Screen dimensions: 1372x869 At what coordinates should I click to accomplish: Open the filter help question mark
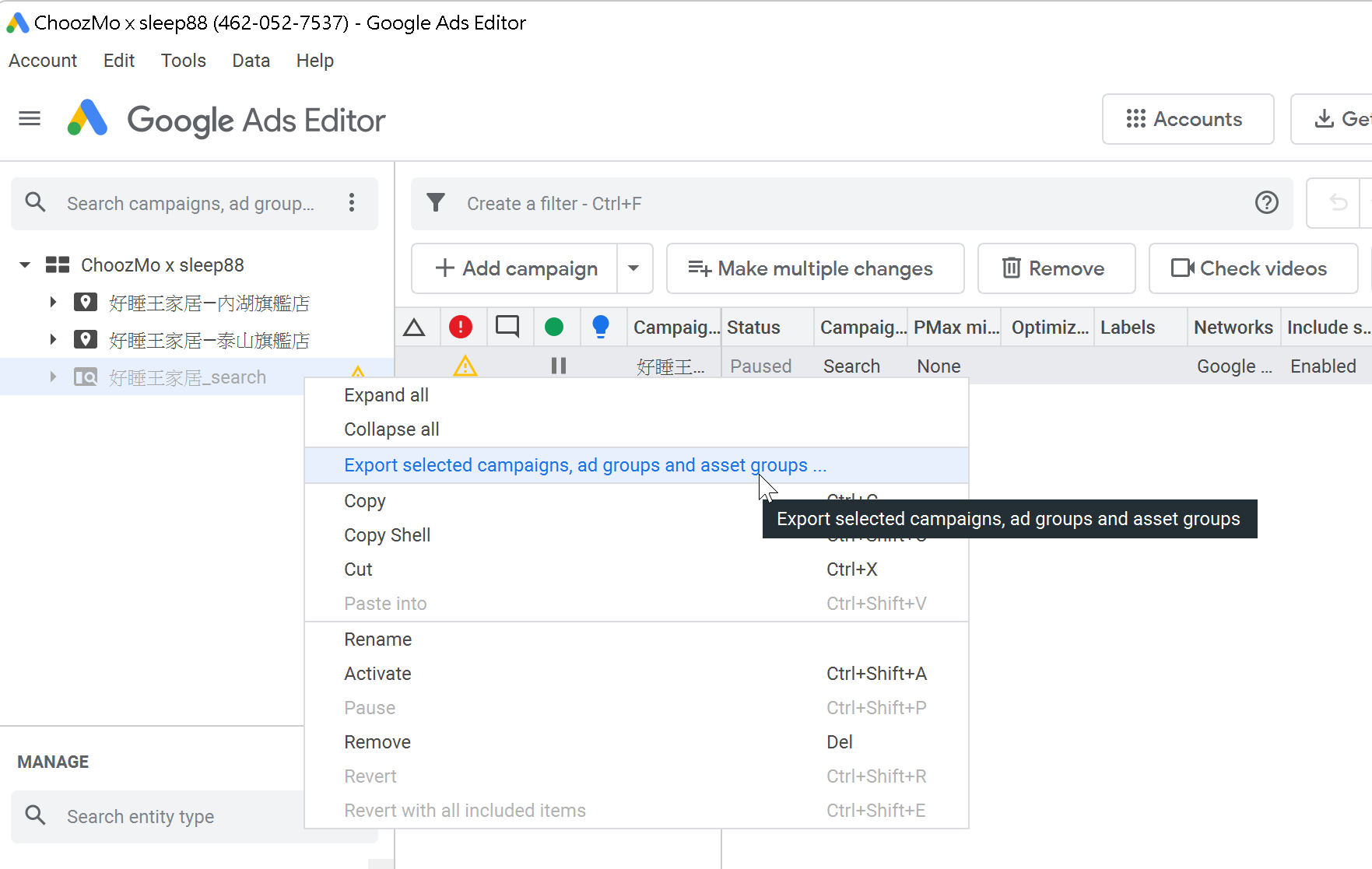1266,203
